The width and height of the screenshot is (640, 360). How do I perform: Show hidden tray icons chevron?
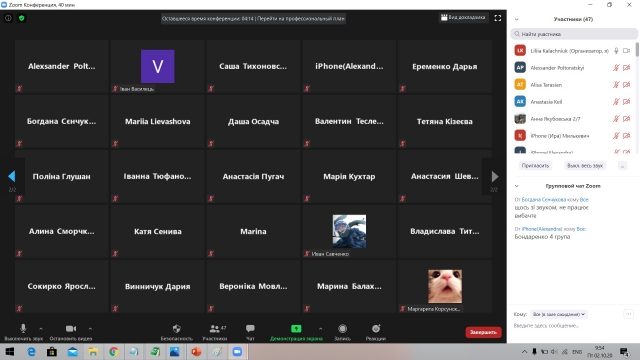coord(524,351)
